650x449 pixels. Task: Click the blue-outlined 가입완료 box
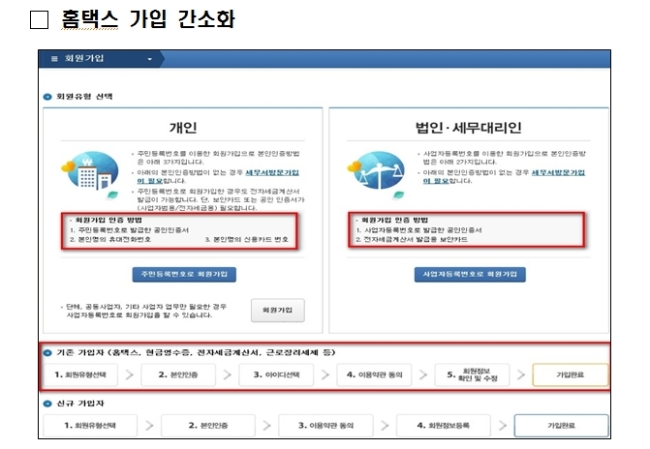point(561,425)
